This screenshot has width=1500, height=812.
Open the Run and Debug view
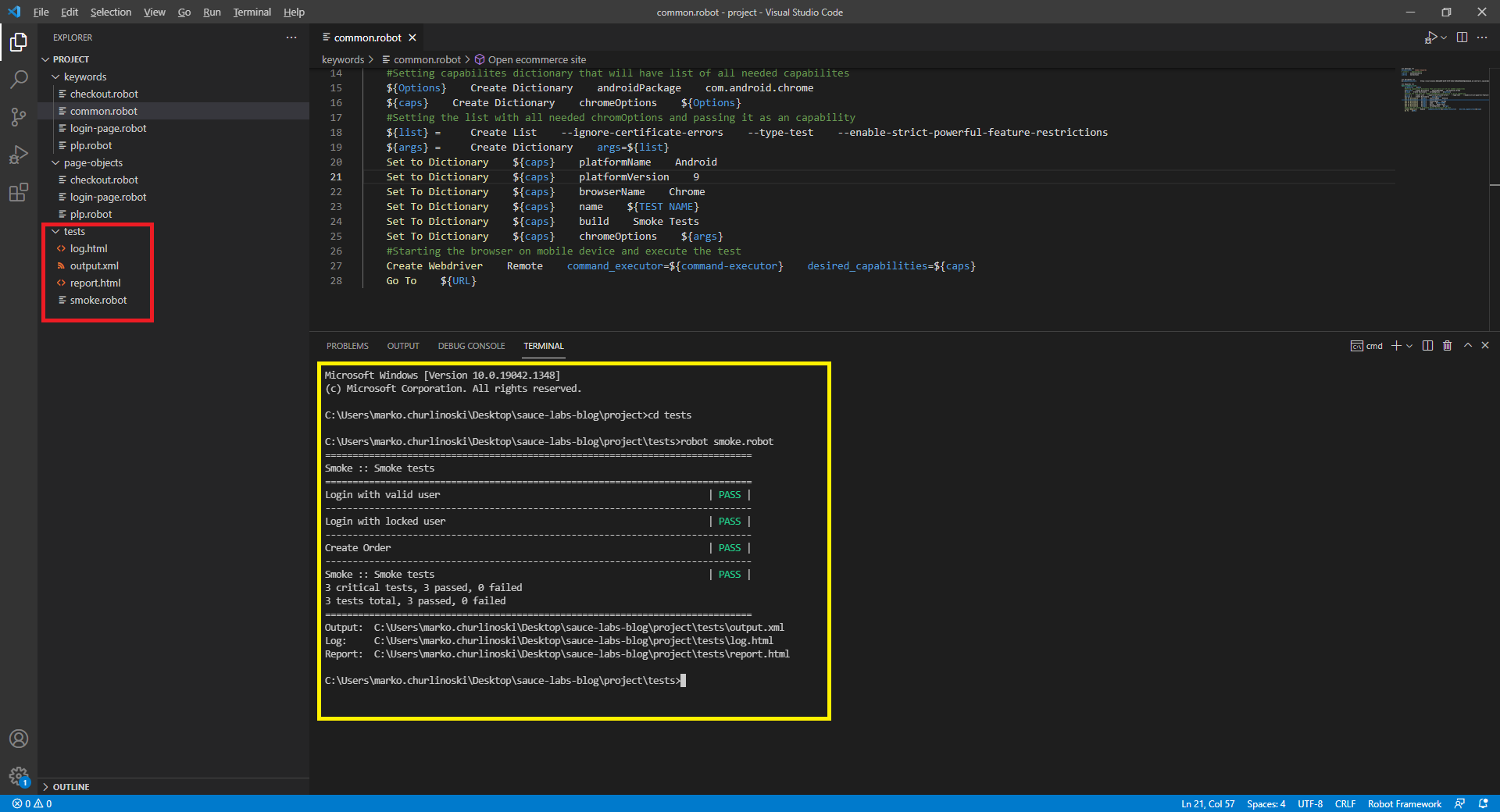tap(19, 155)
